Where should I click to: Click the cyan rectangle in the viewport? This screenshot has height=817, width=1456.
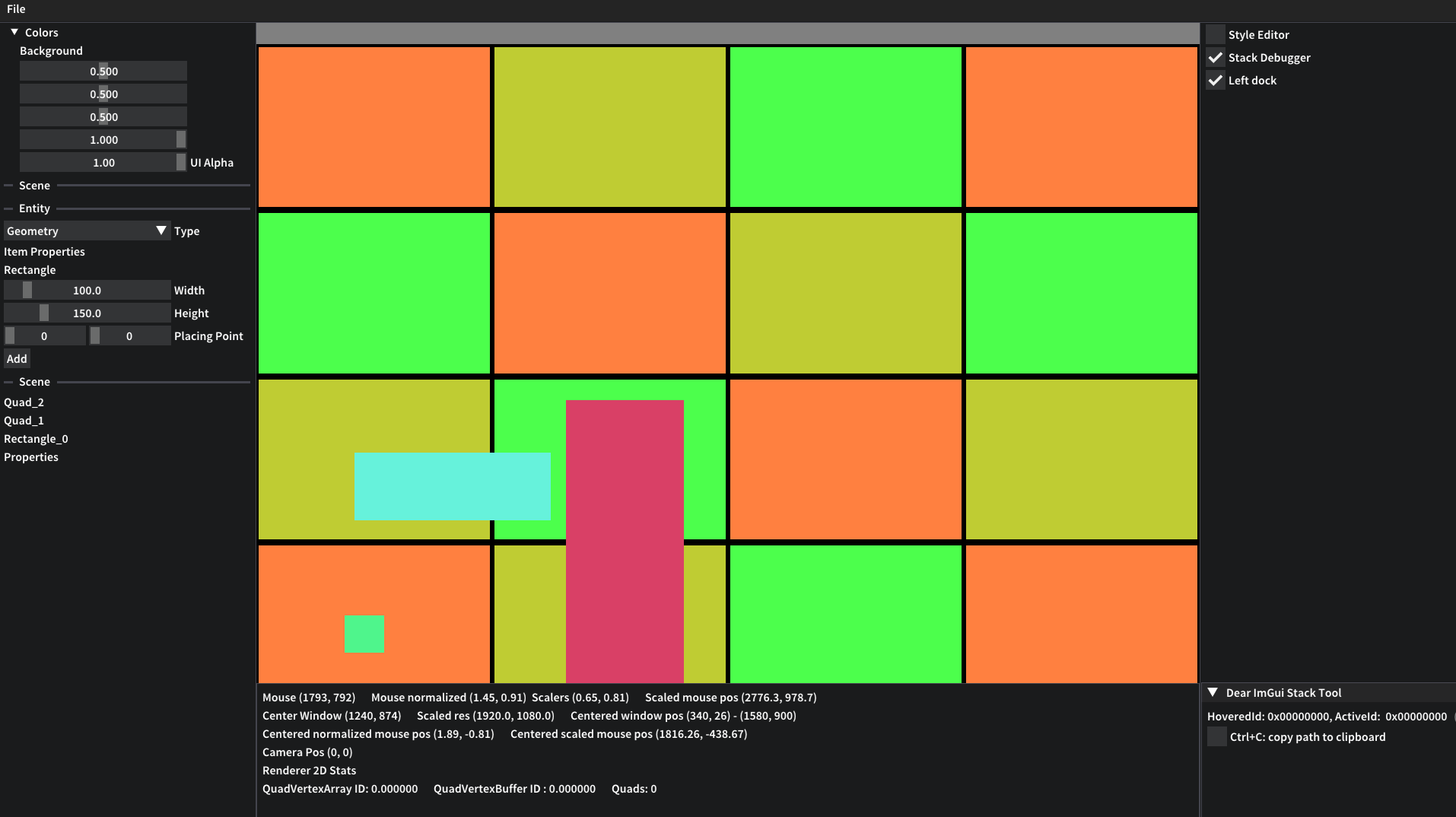[x=452, y=486]
